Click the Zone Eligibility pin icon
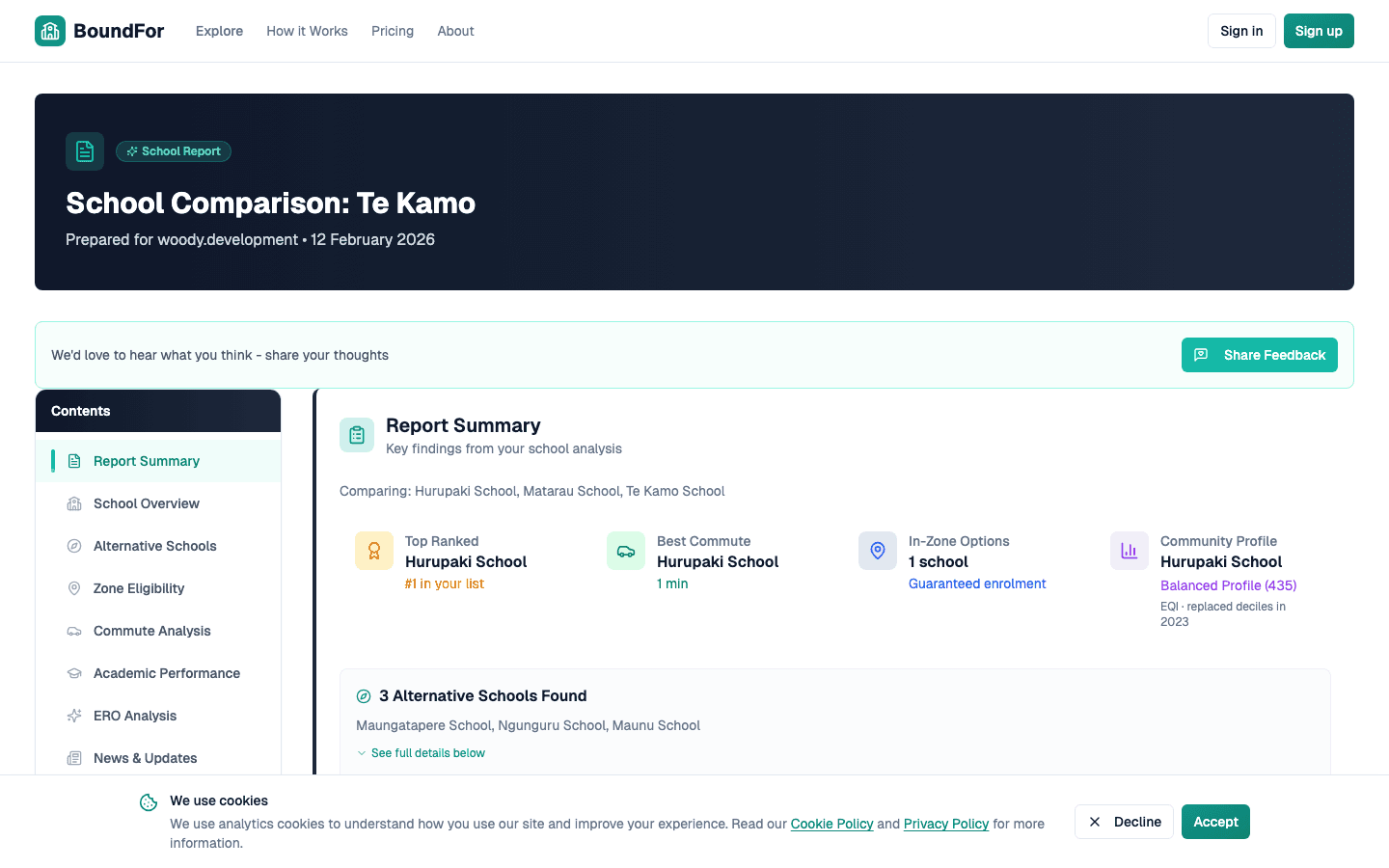Viewport: 1389px width, 868px height. (74, 588)
